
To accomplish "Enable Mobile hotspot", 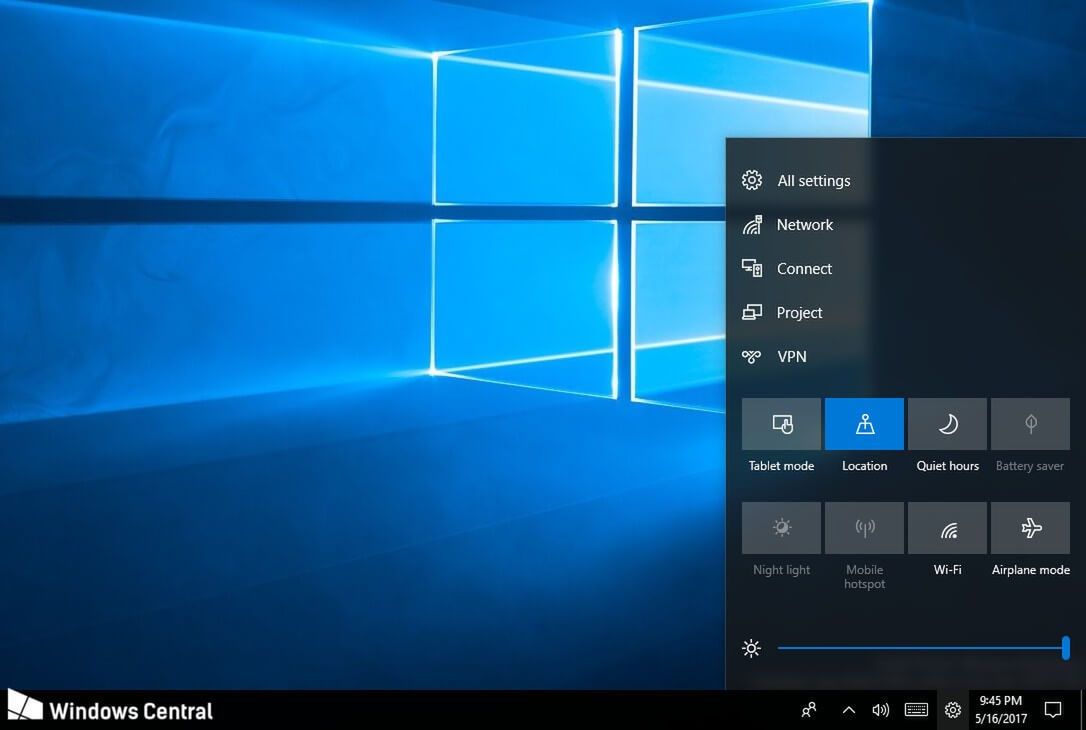I will (x=864, y=528).
